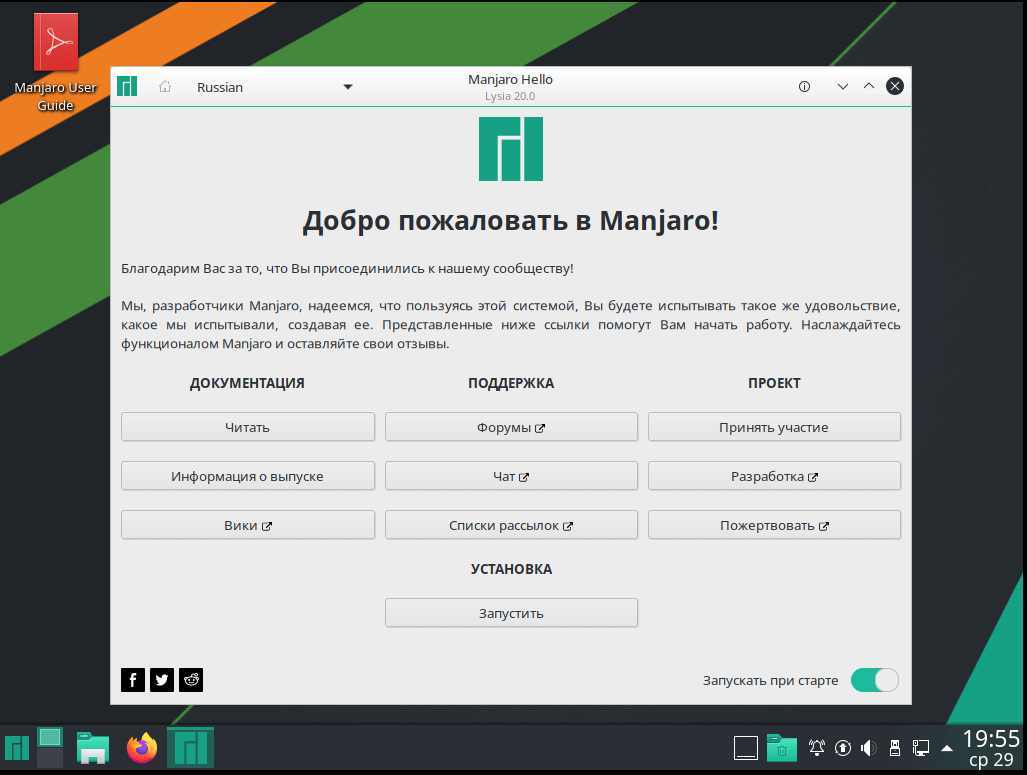1027x775 pixels.
Task: Click Принять участие button
Action: (x=774, y=427)
